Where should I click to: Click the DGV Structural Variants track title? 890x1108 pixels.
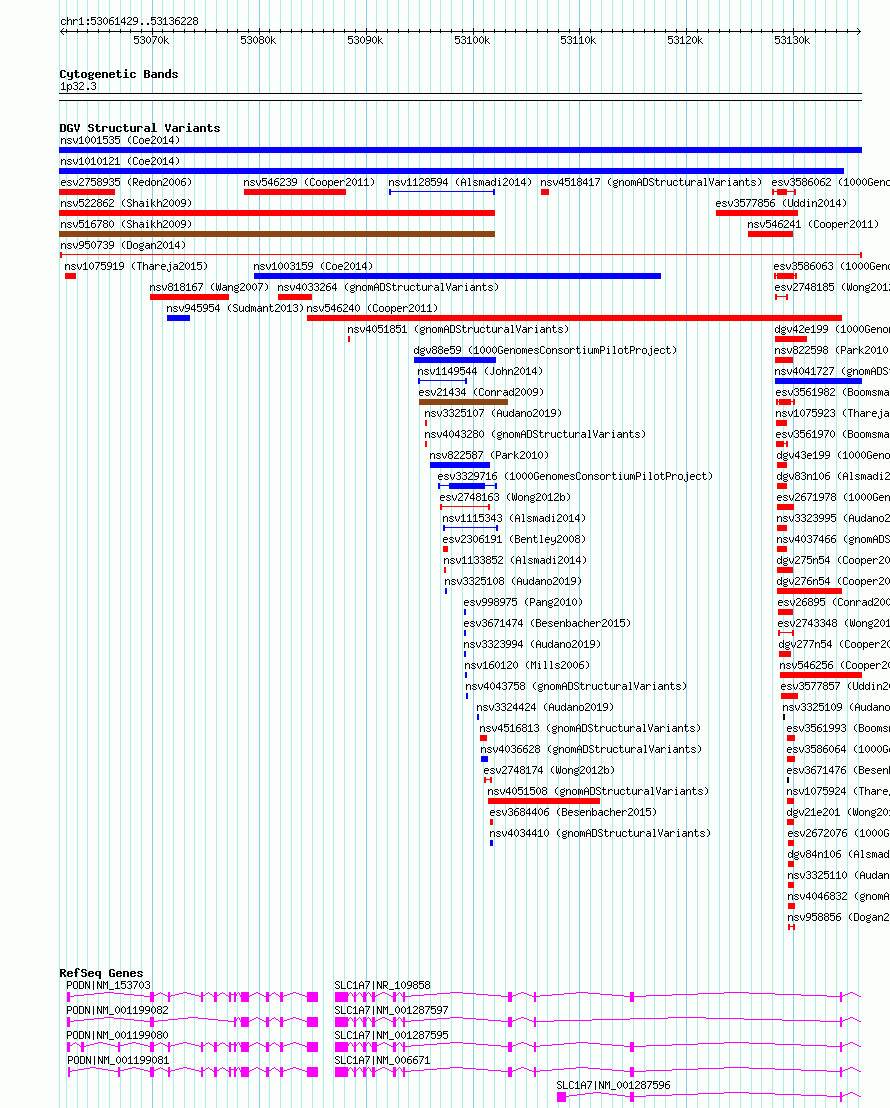(140, 129)
